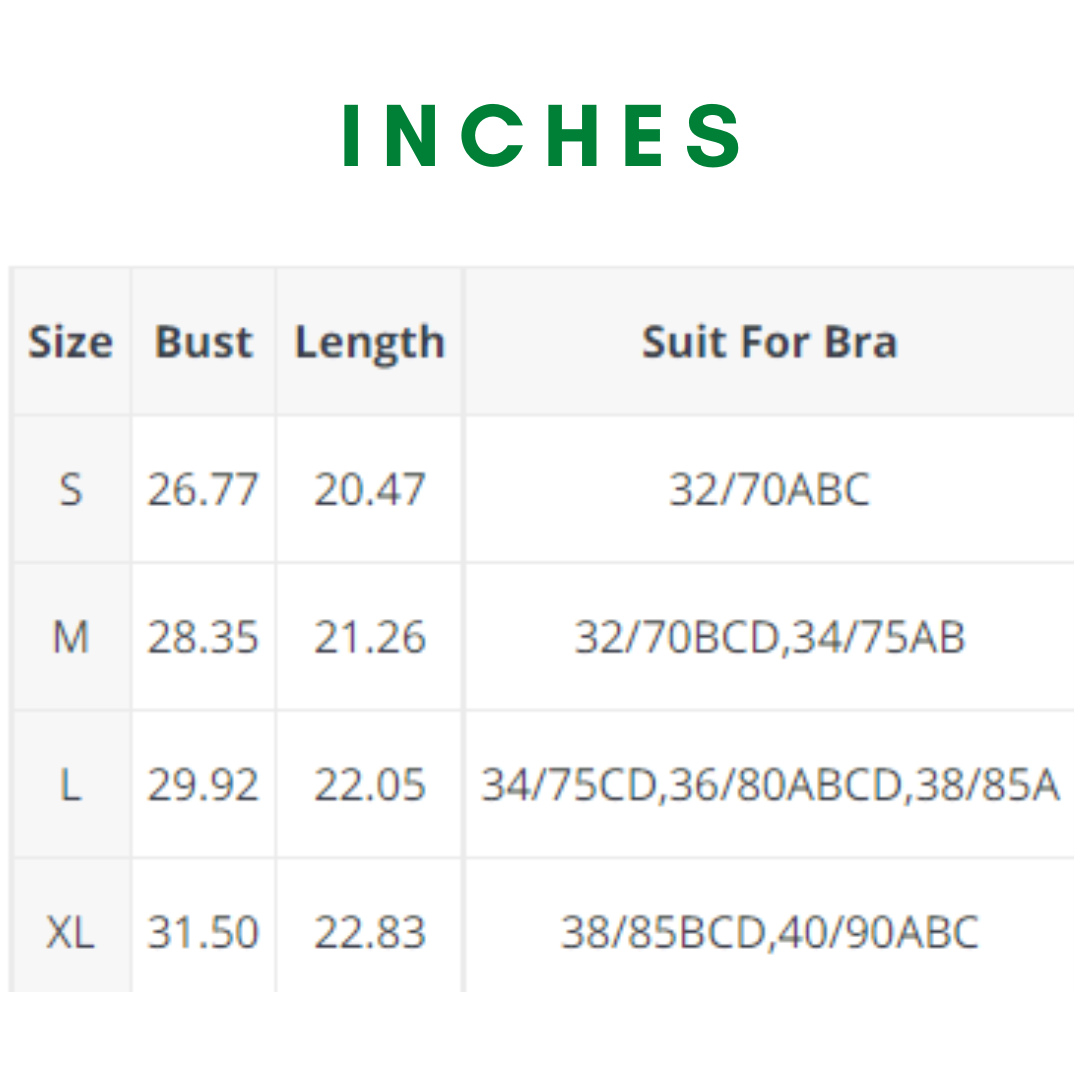Screen dimensions: 1080x1080
Task: Click the Bust column header
Action: point(204,342)
